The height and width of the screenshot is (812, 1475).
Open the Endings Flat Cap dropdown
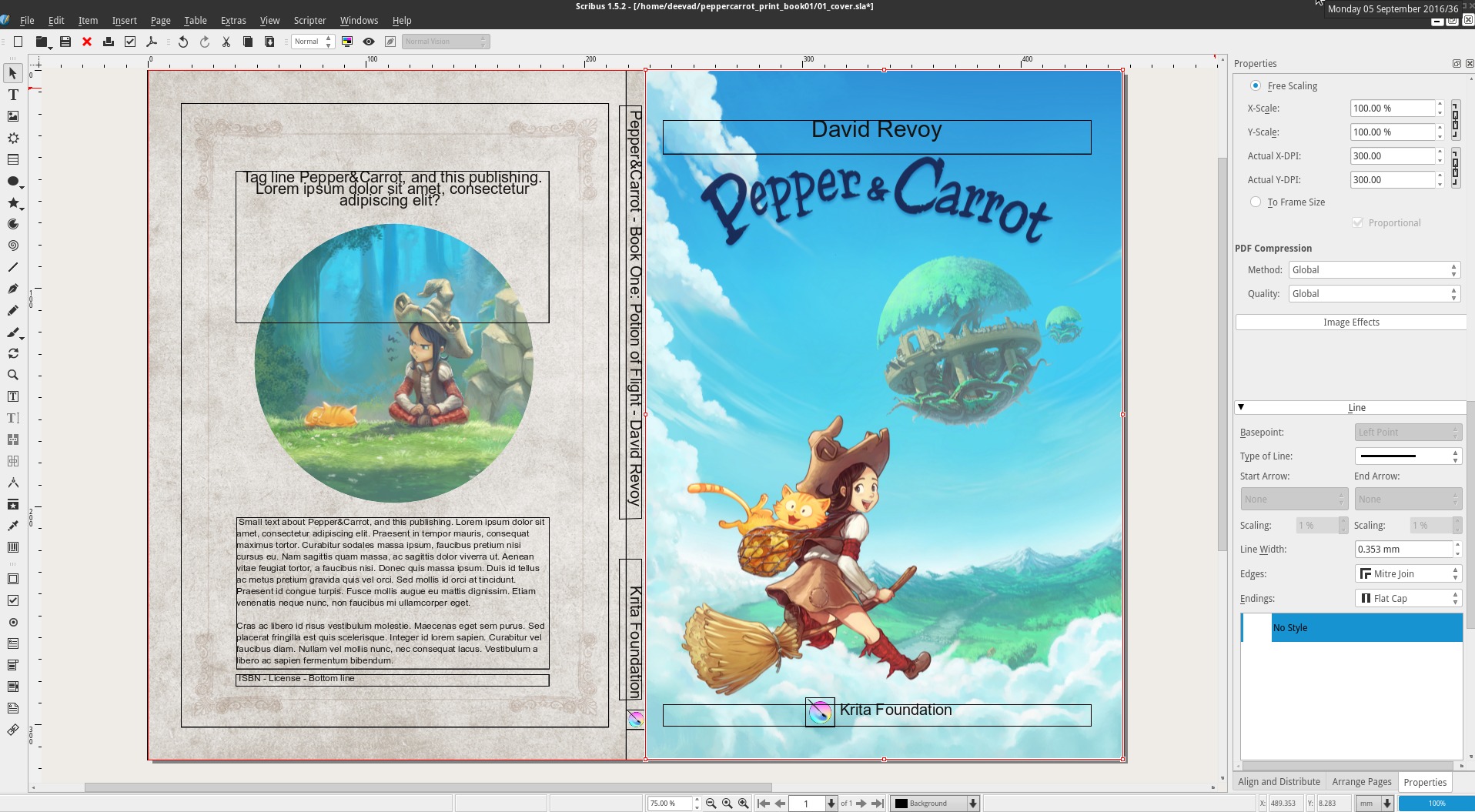[1407, 599]
